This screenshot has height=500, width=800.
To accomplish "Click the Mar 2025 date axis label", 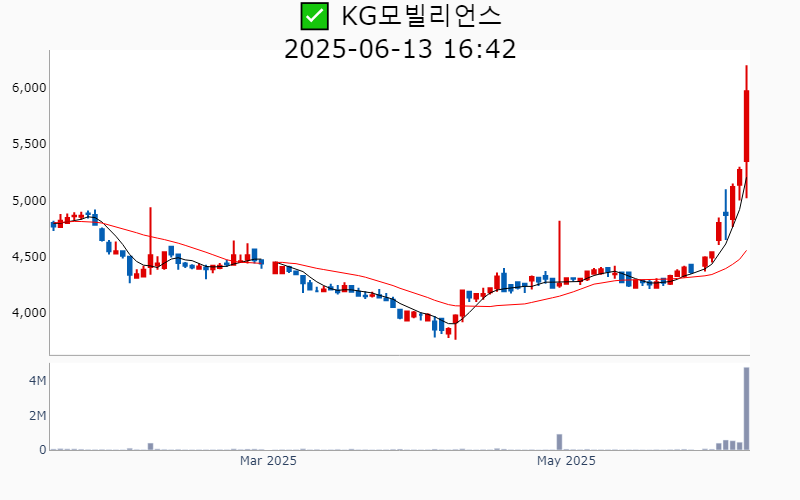I will coord(268,461).
